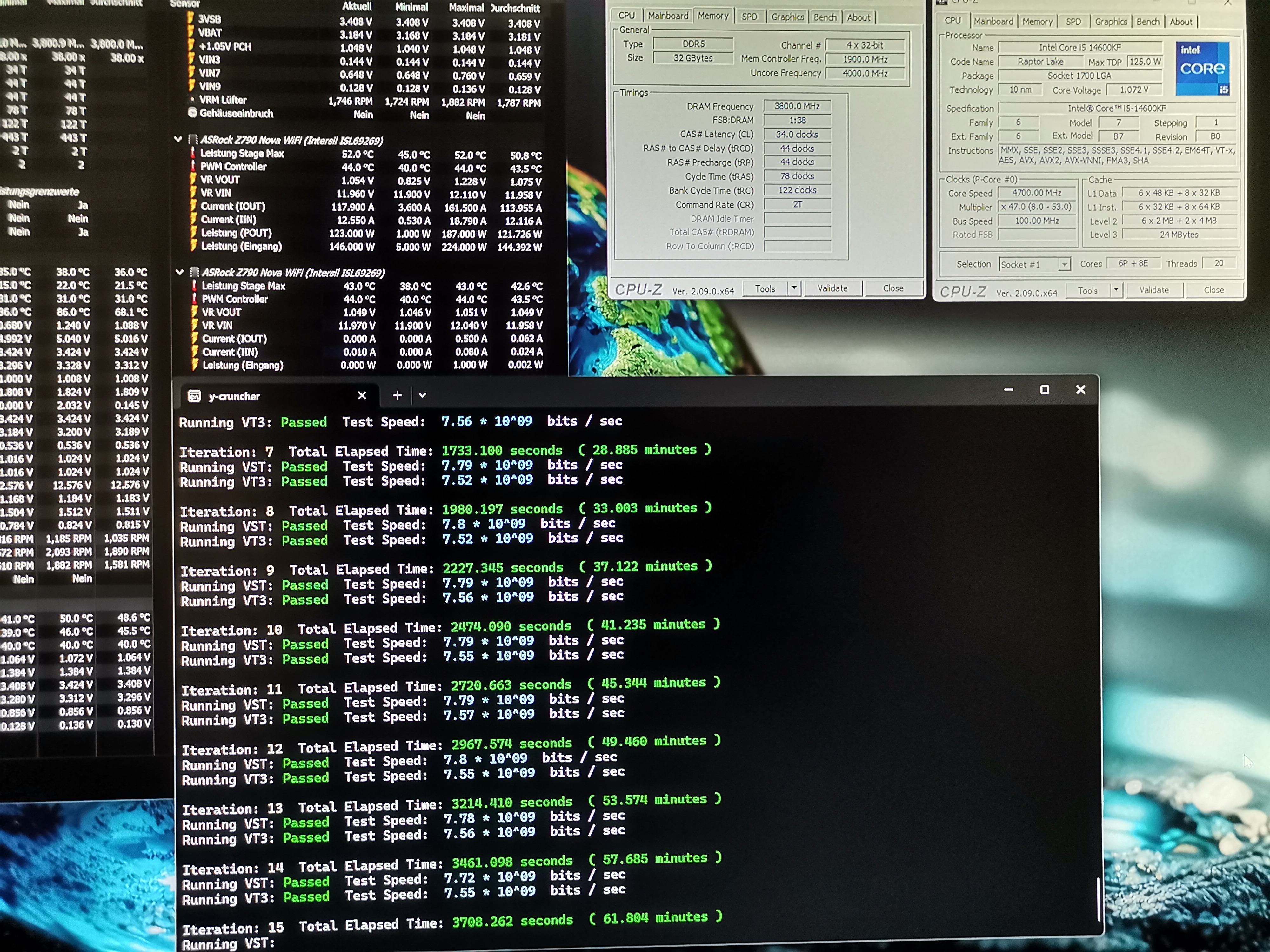
Task: Click the Maximal column header above 3.408 V
Action: (466, 8)
